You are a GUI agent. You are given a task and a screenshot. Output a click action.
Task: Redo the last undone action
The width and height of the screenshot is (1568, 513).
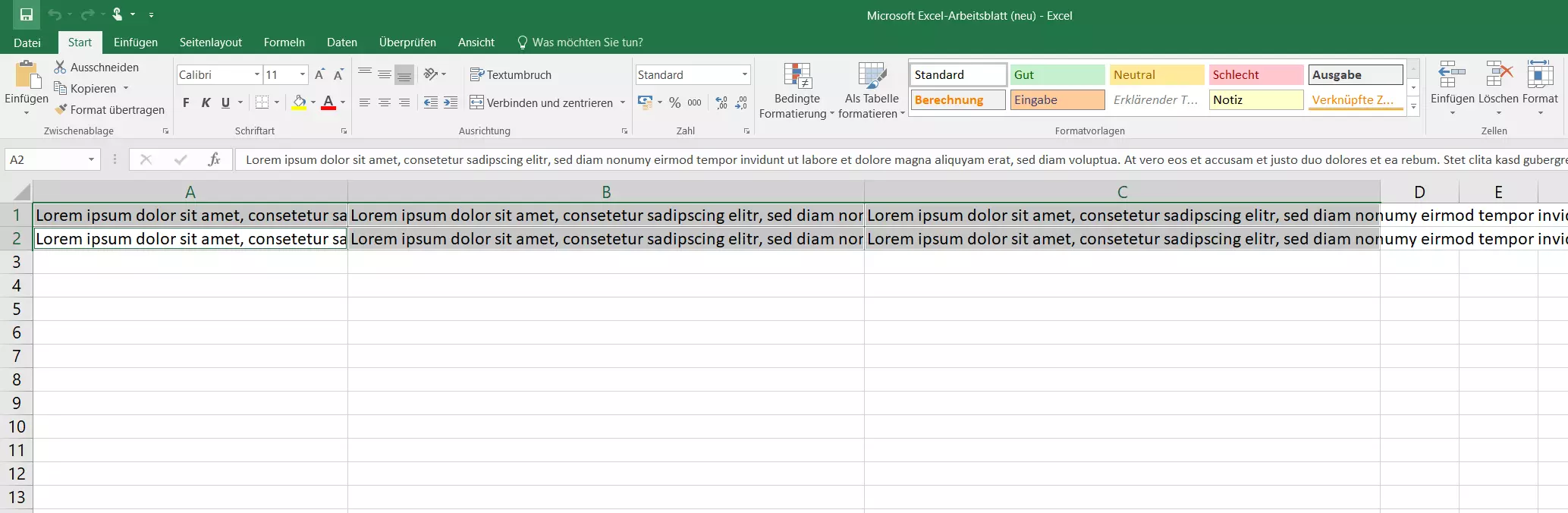point(88,14)
